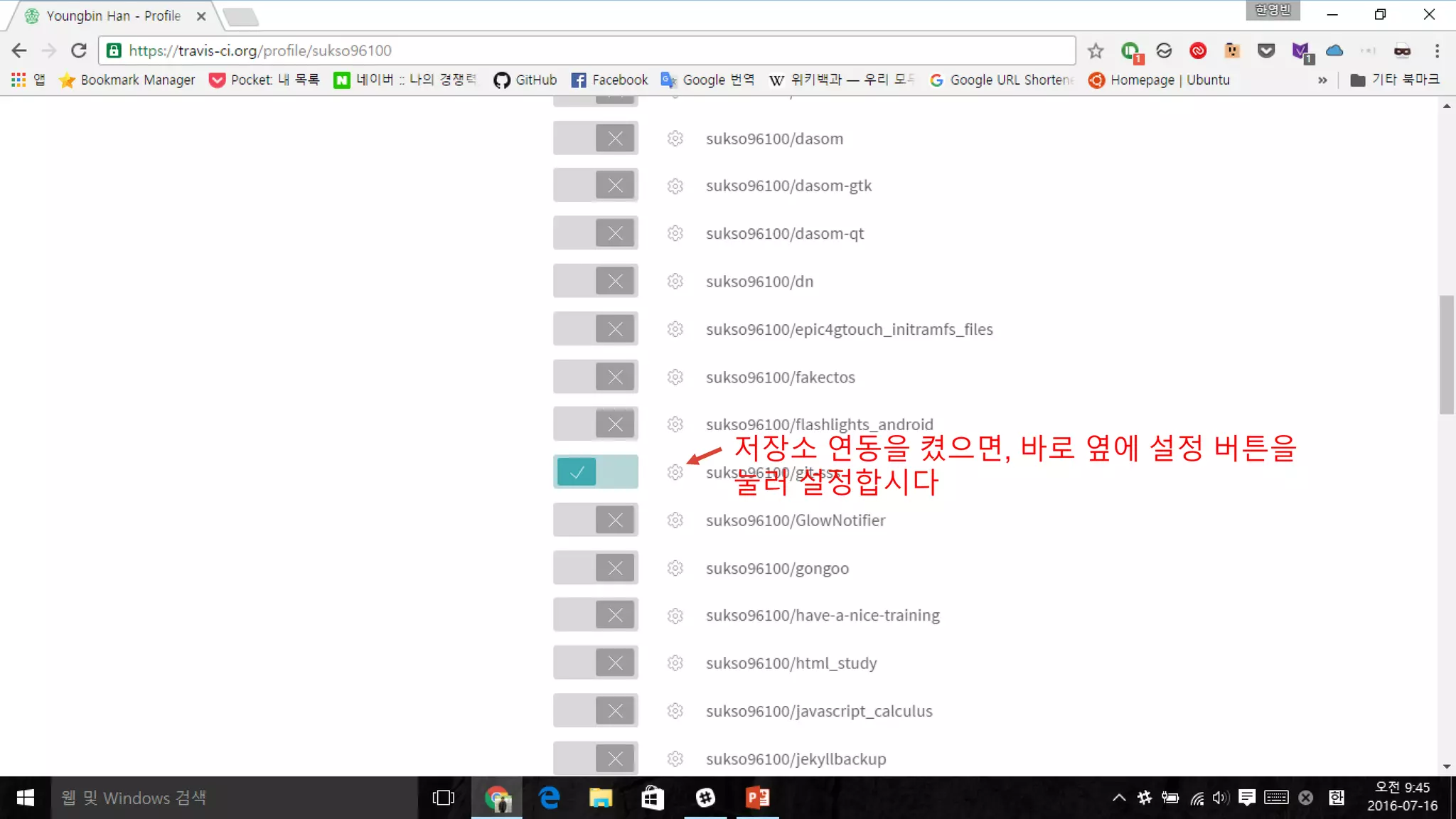
Task: Enable the sukso96100/GlowNotifier repository switch
Action: pyautogui.click(x=596, y=520)
